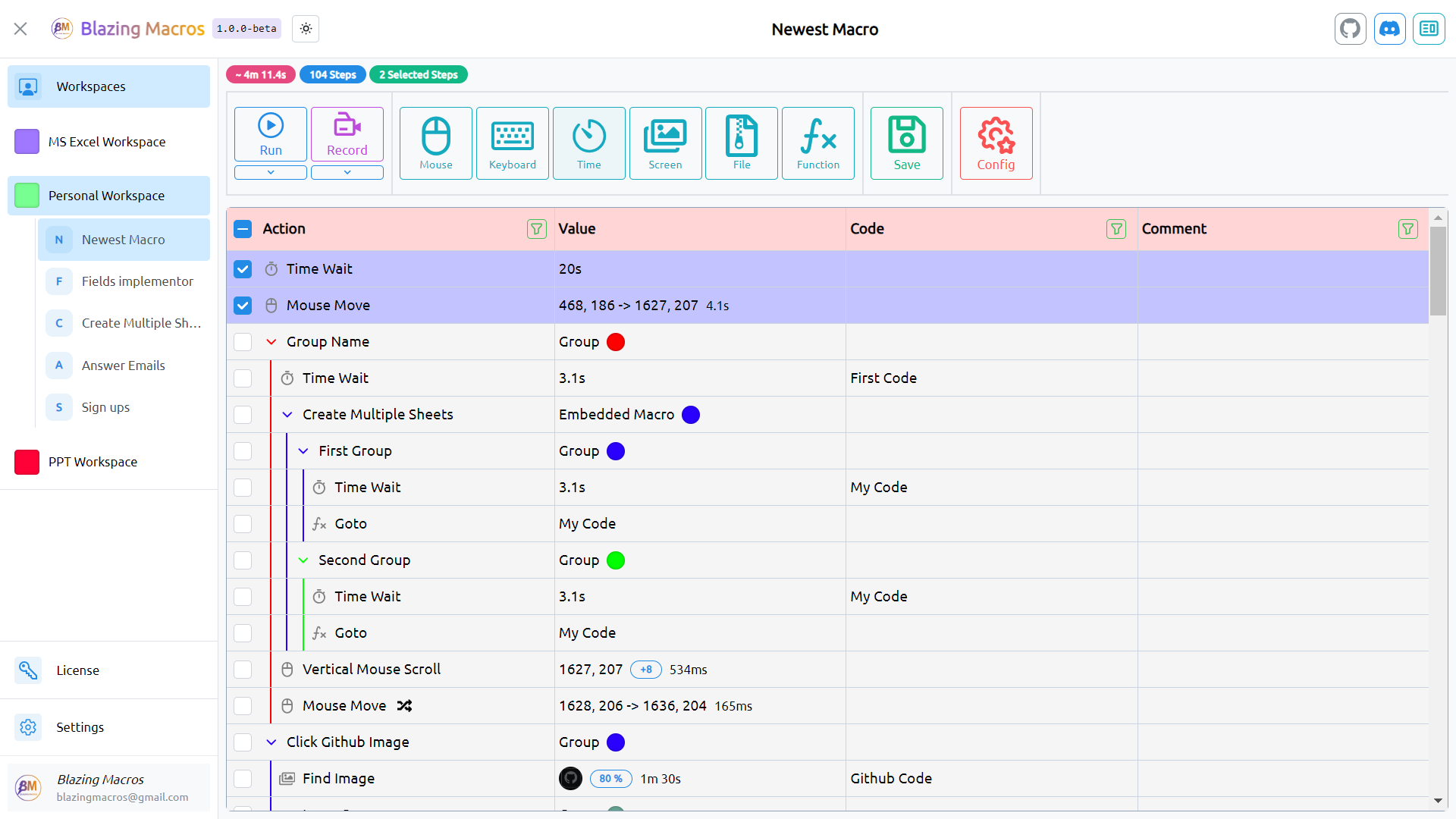Viewport: 1456px width, 819px height.
Task: Open the documentation panel icon at top right
Action: (x=1429, y=29)
